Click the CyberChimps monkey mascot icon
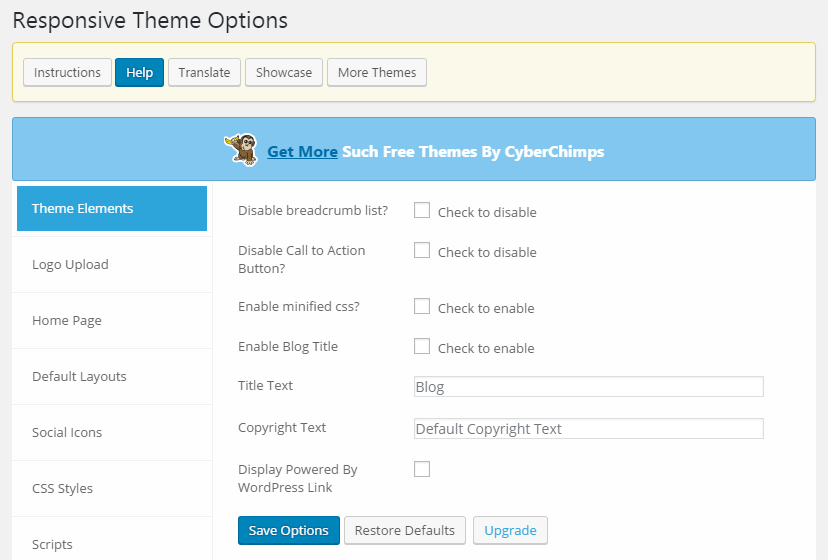The width and height of the screenshot is (828, 560). [241, 150]
